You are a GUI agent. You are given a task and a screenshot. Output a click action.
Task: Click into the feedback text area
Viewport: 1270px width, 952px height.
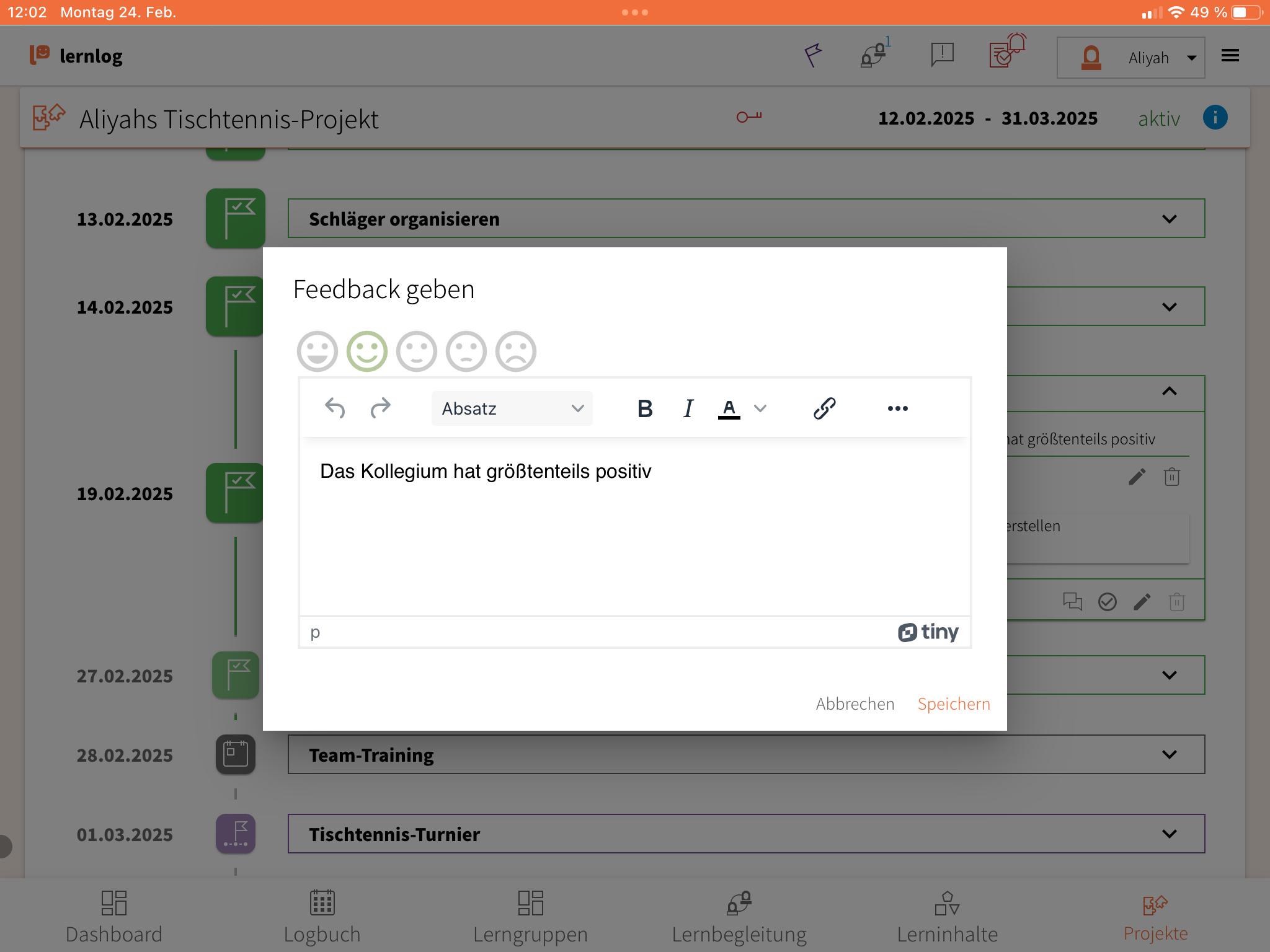pyautogui.click(x=635, y=527)
